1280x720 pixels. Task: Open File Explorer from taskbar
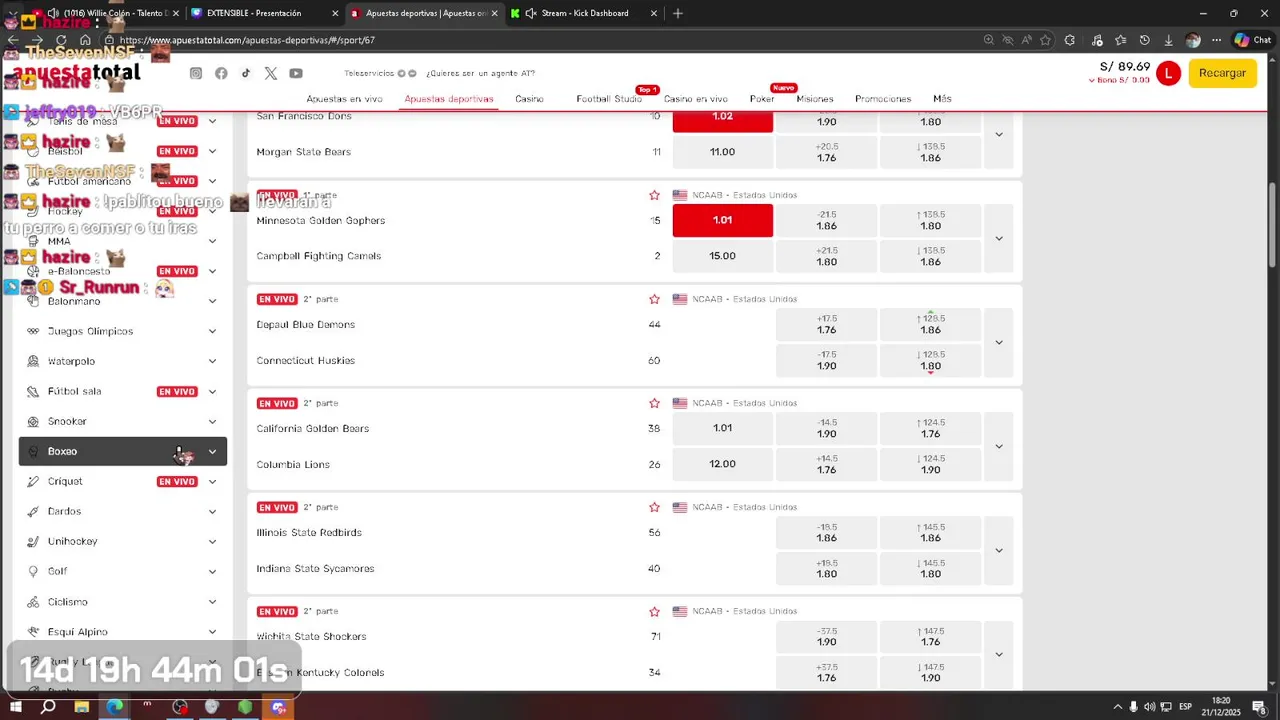click(82, 707)
